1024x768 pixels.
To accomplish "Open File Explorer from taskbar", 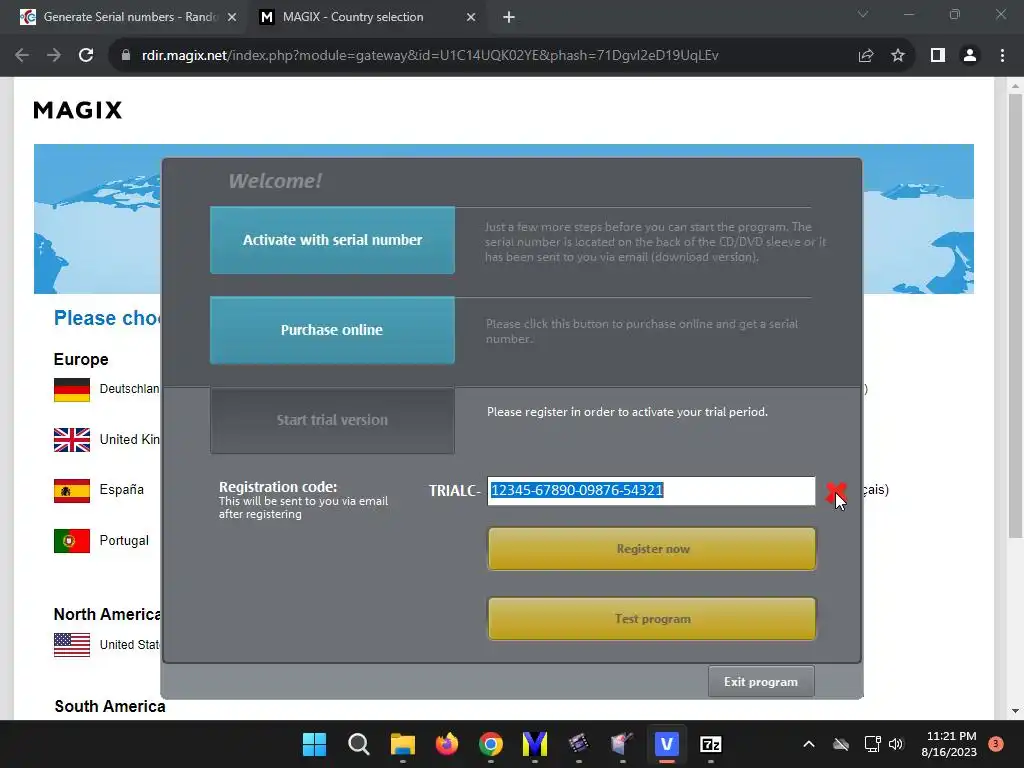I will coord(403,744).
